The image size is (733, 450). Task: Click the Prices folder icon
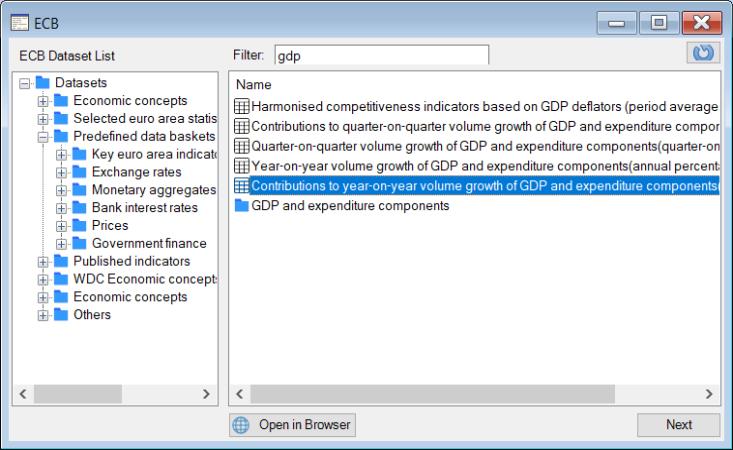click(x=79, y=226)
